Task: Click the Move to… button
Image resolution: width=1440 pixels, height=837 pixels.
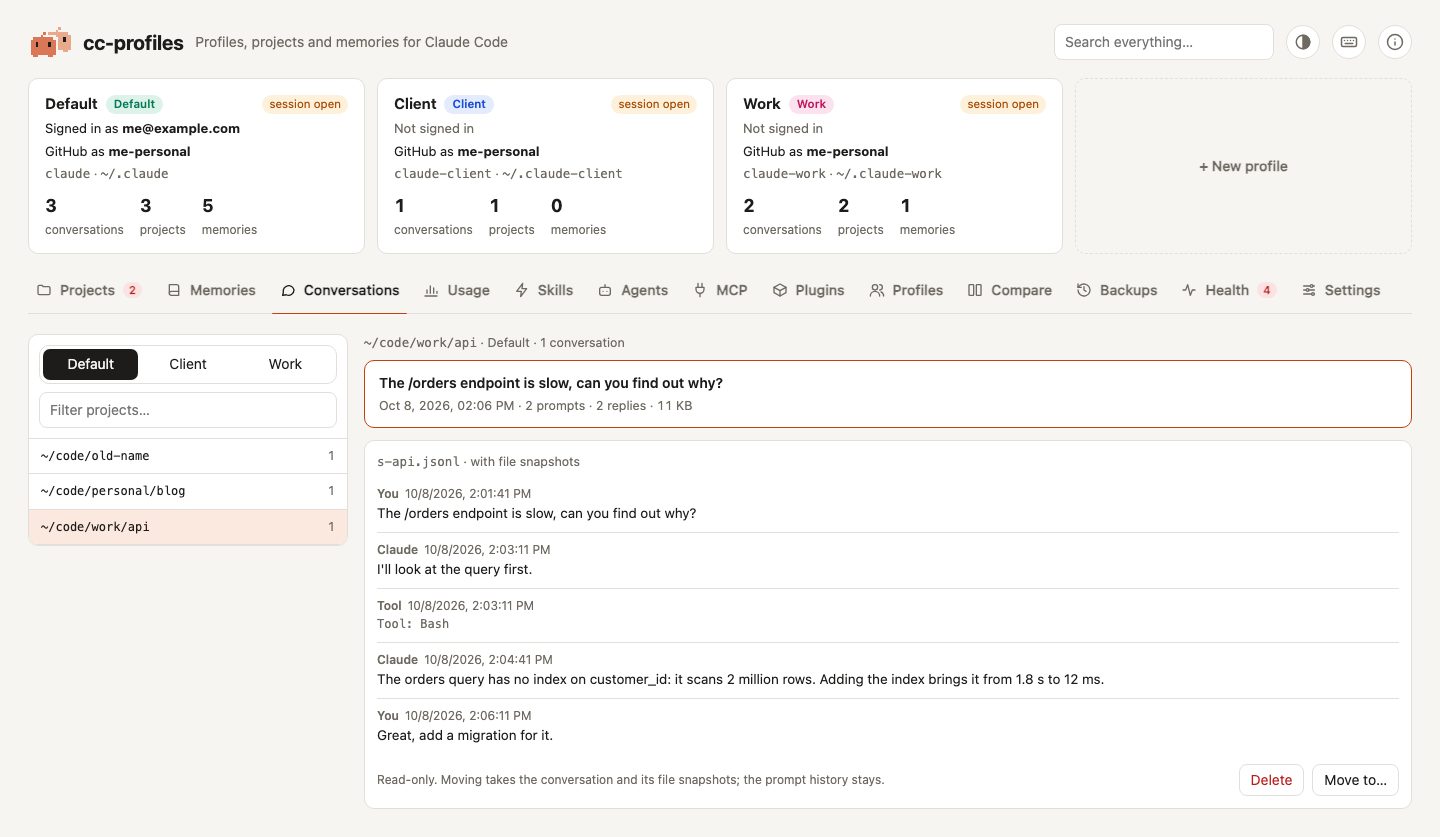Action: (x=1355, y=780)
